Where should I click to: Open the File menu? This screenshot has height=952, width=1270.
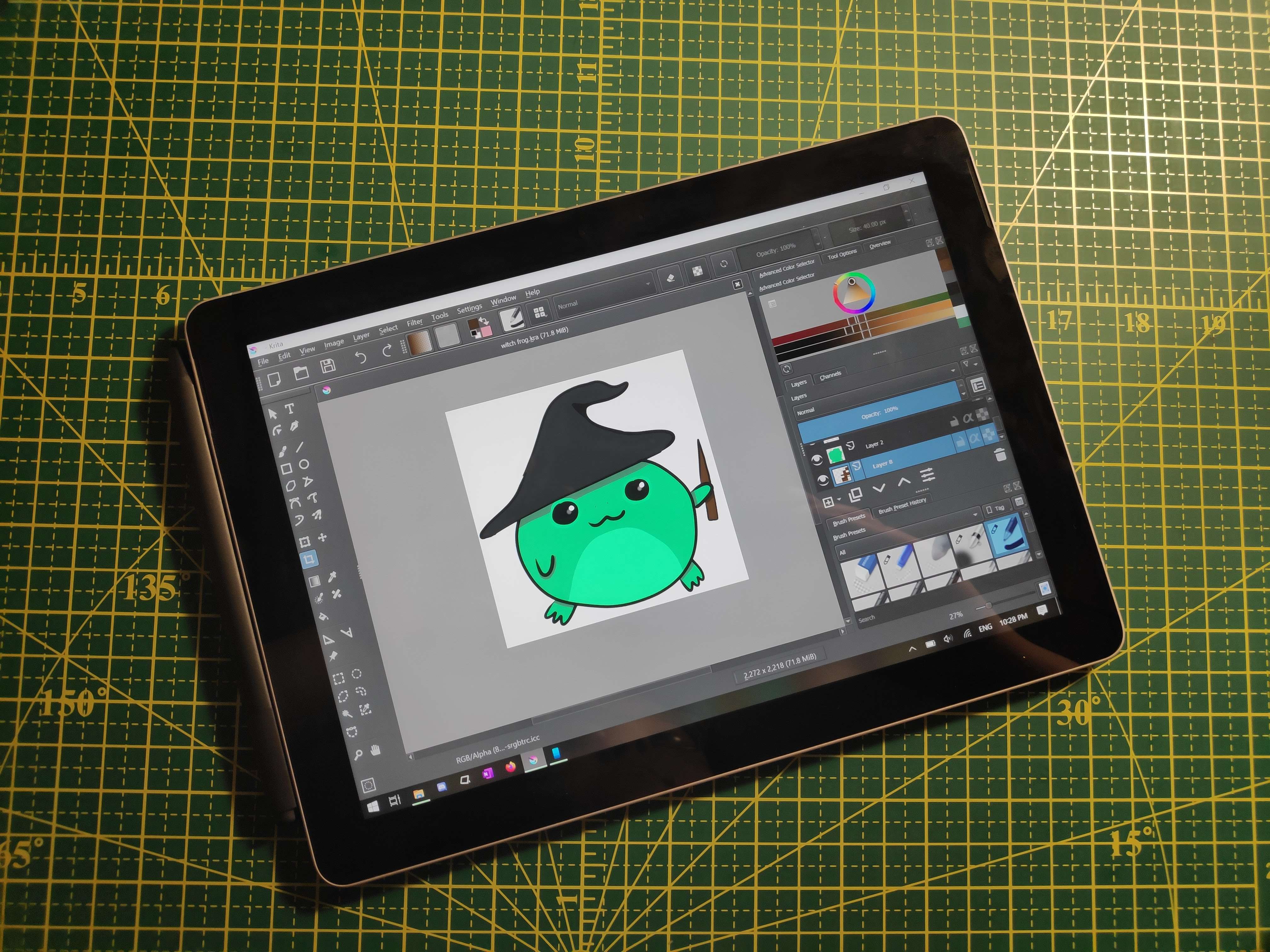pyautogui.click(x=263, y=361)
